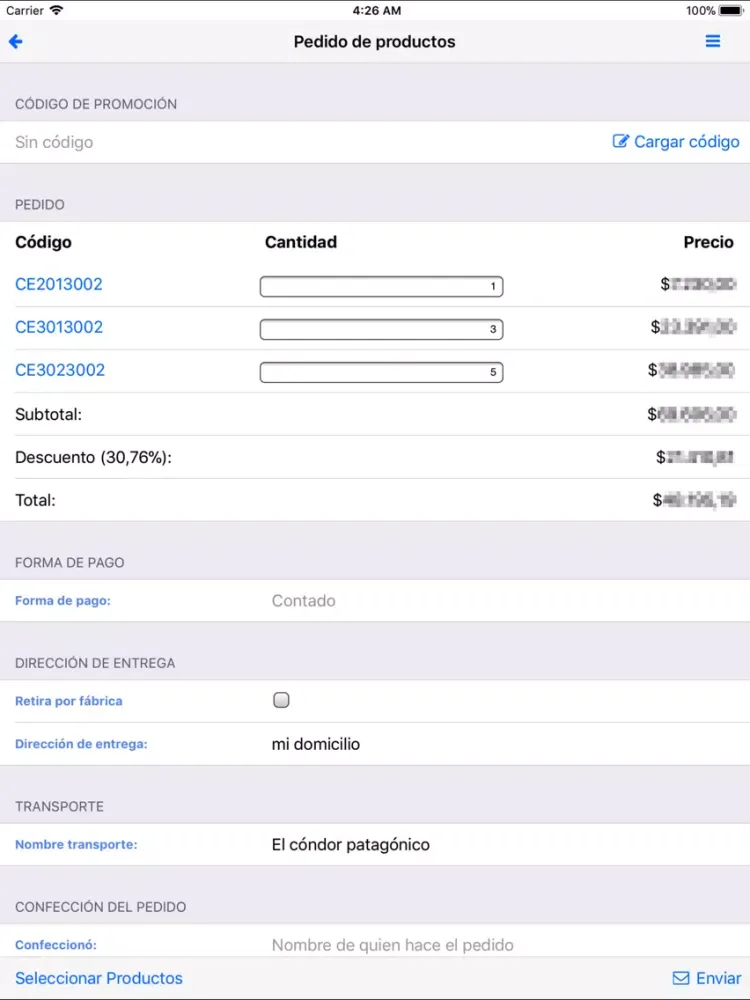The image size is (750, 1000).
Task: Open product code CE3013002
Action: 59,327
